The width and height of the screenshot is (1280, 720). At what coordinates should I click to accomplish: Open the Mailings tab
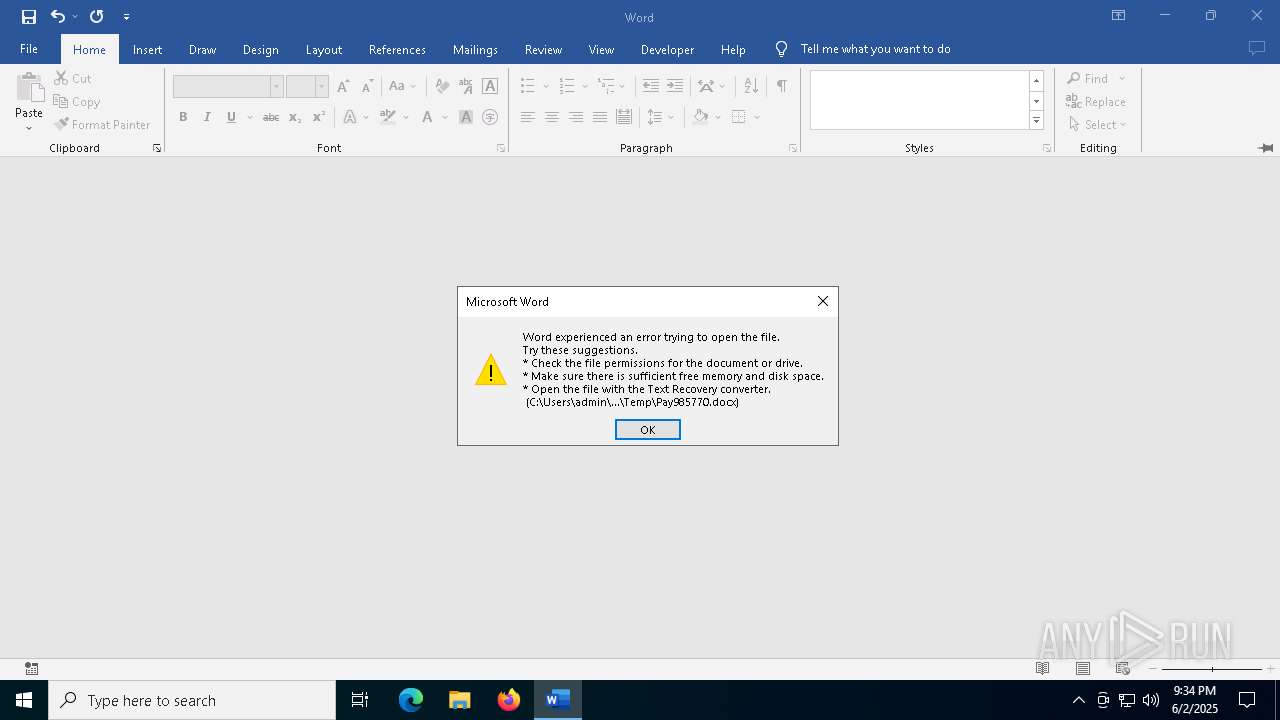pos(475,49)
